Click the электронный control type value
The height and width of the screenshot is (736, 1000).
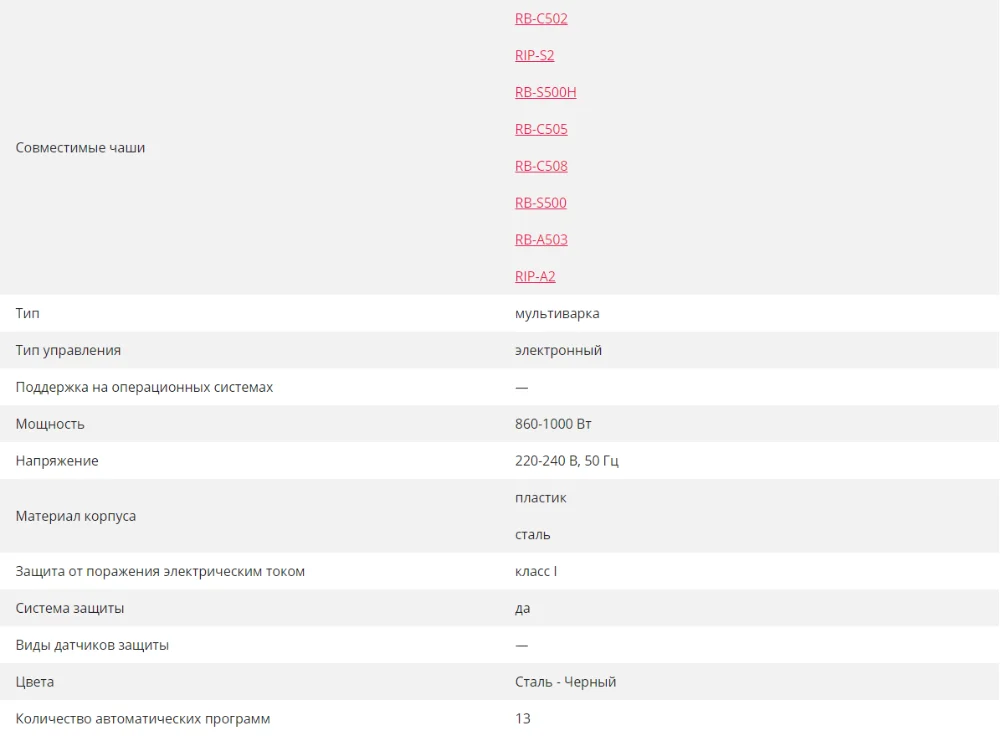pyautogui.click(x=558, y=350)
